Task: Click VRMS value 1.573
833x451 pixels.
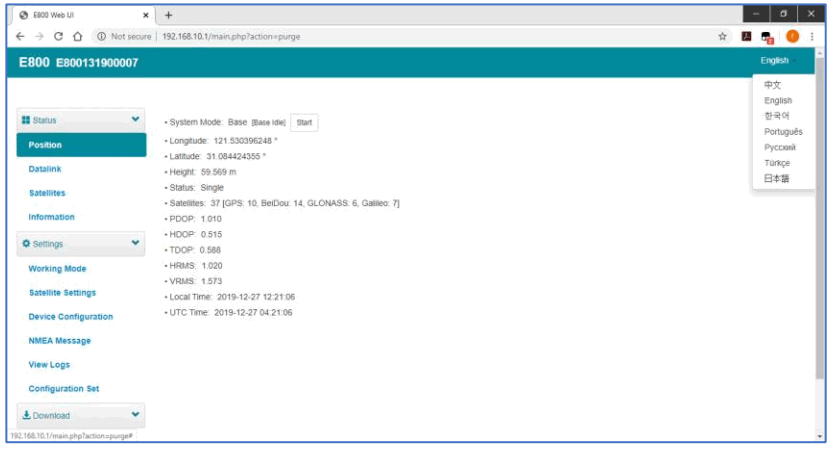Action: 211,281
